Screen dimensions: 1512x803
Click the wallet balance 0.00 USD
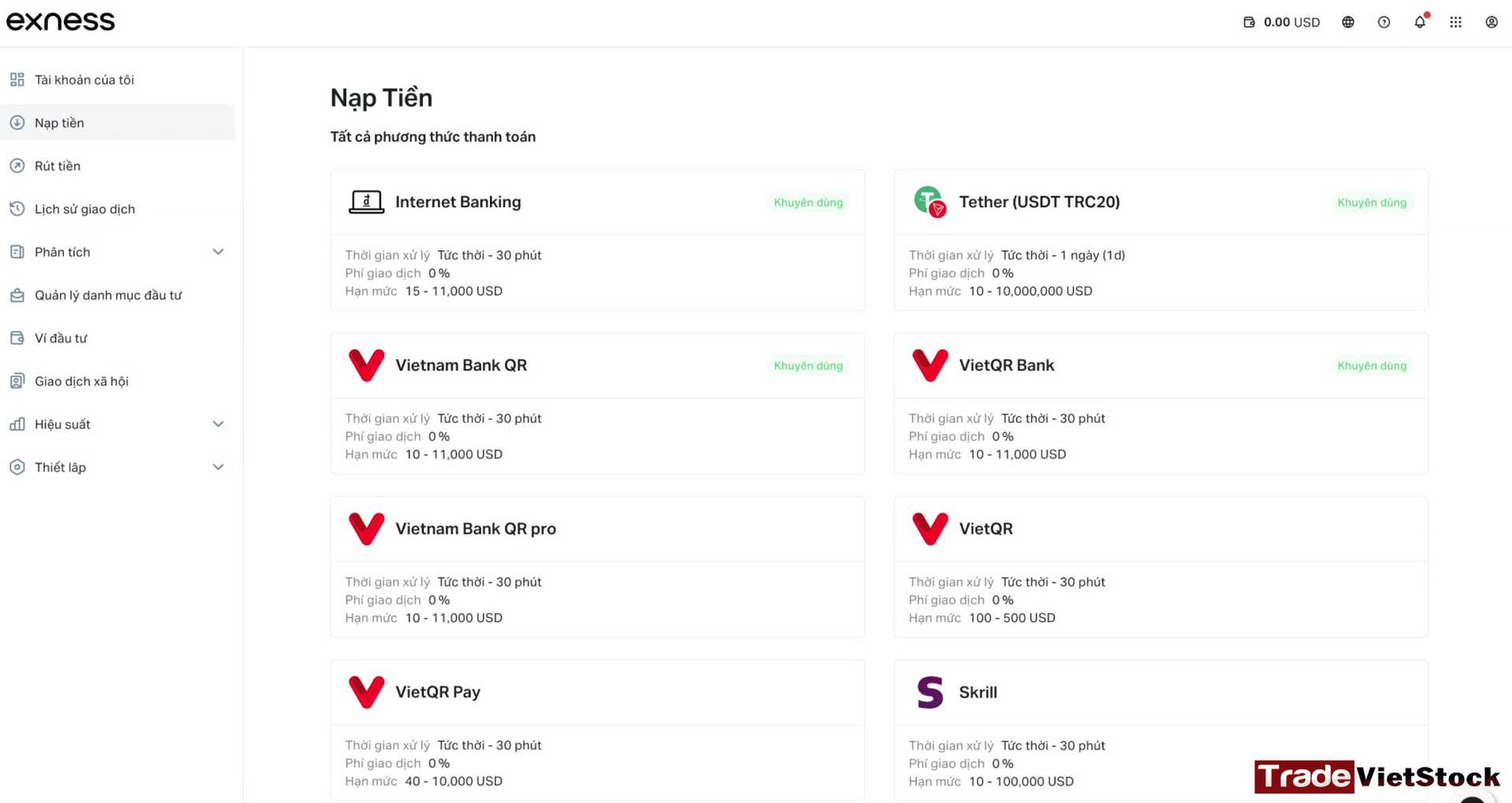tap(1281, 22)
